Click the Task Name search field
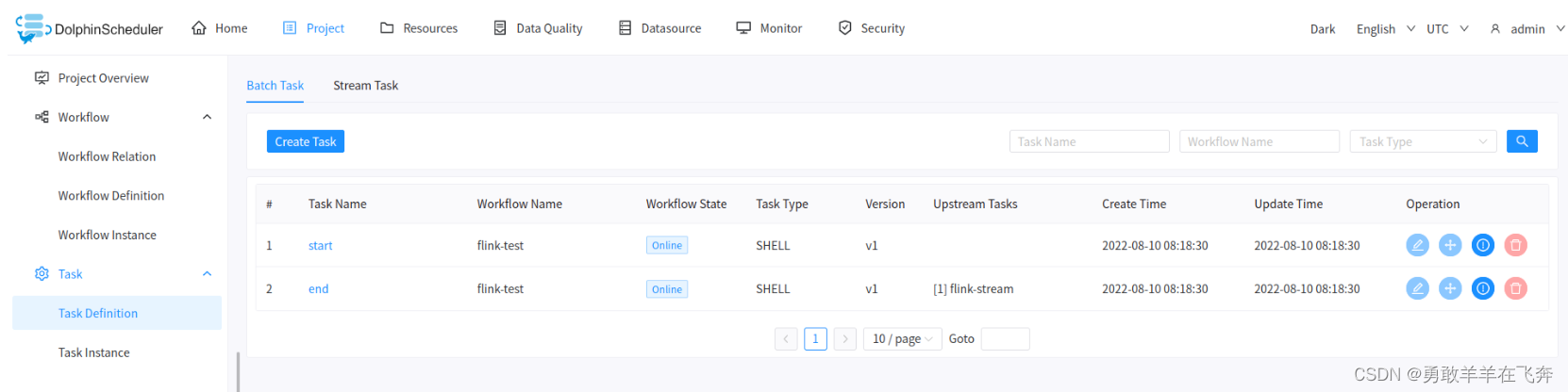This screenshot has height=392, width=1568. click(x=1089, y=141)
